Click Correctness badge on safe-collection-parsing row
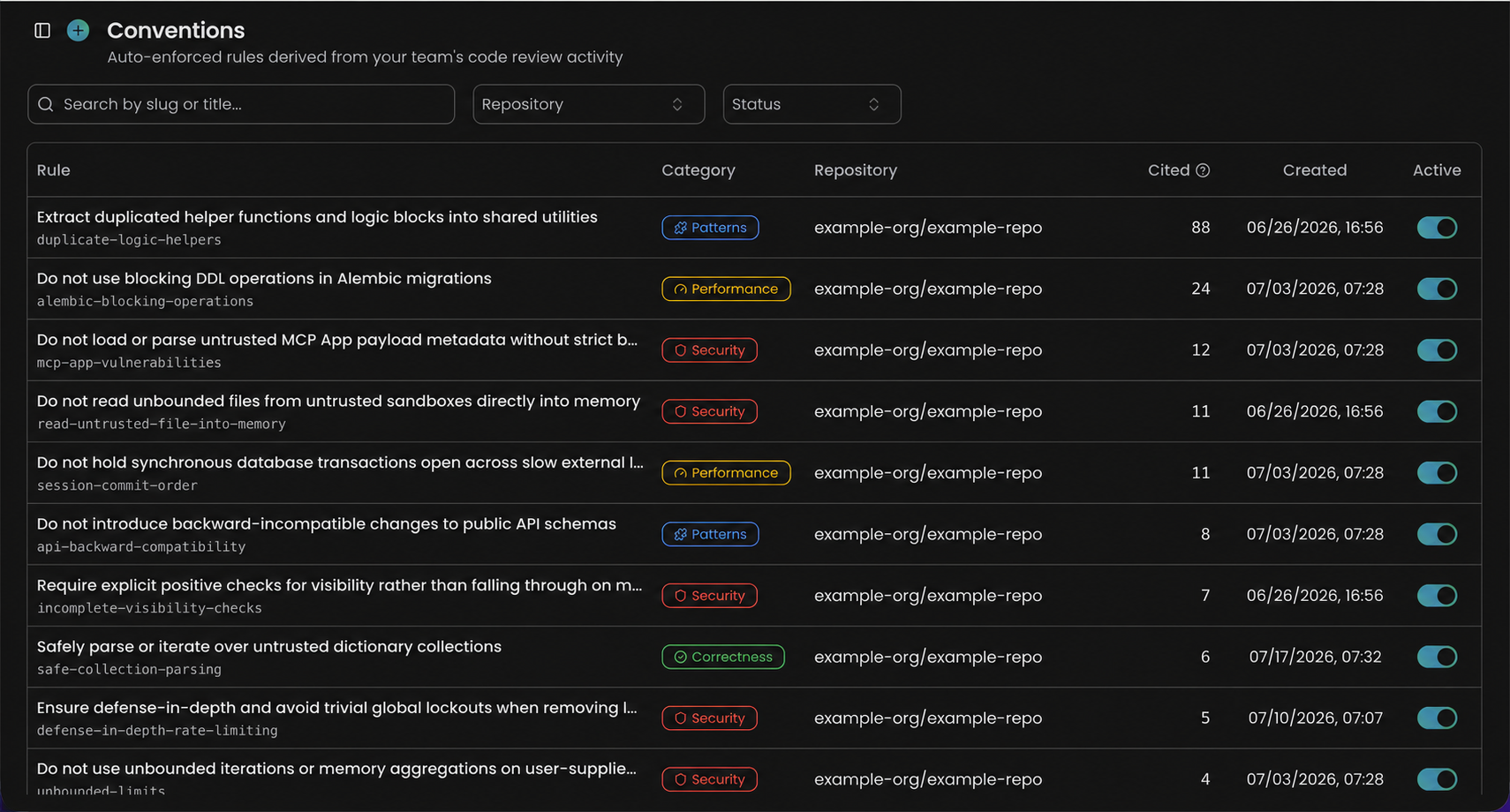 [x=723, y=657]
